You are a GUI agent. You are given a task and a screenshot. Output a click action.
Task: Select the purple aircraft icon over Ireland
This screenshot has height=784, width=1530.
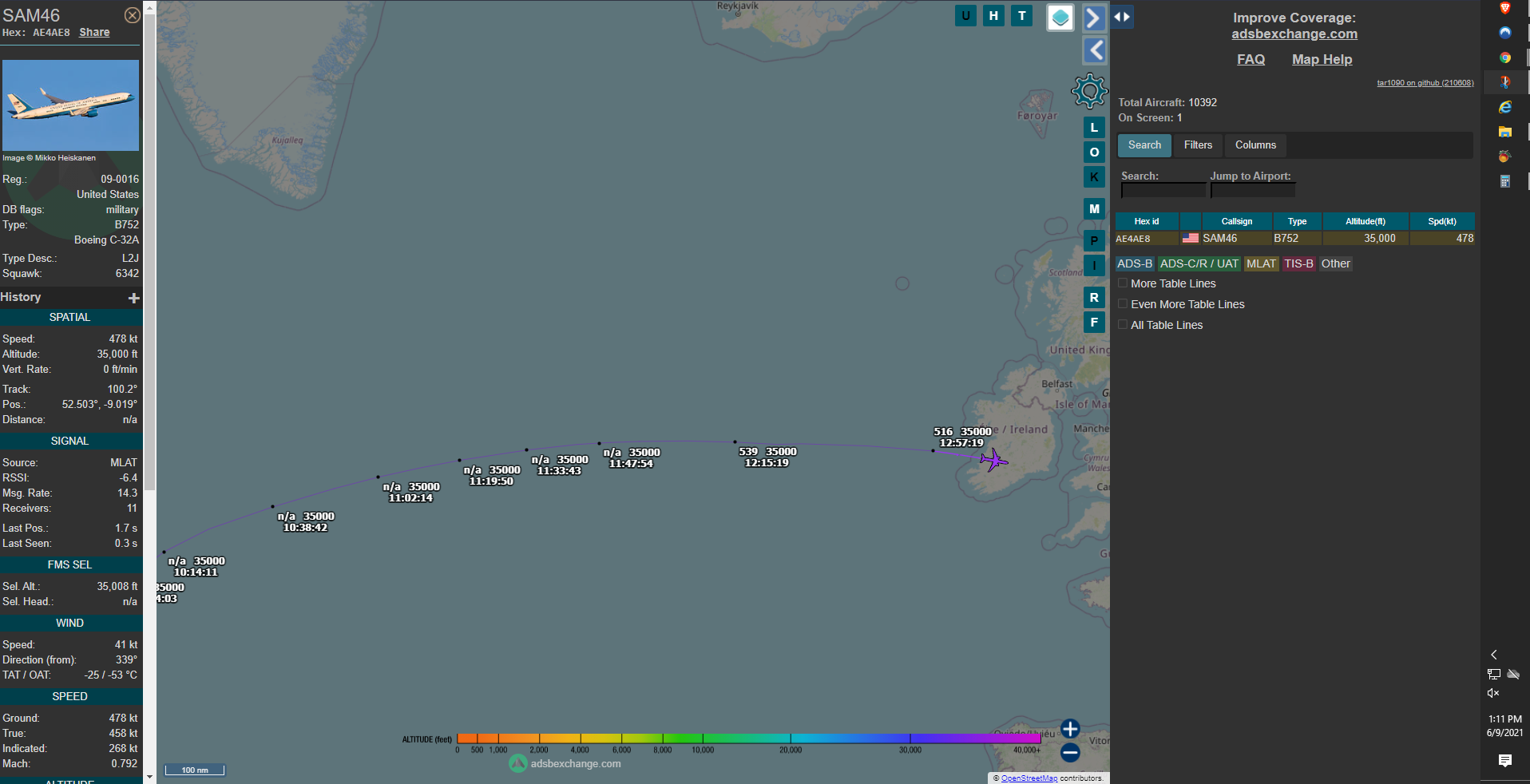coord(993,460)
